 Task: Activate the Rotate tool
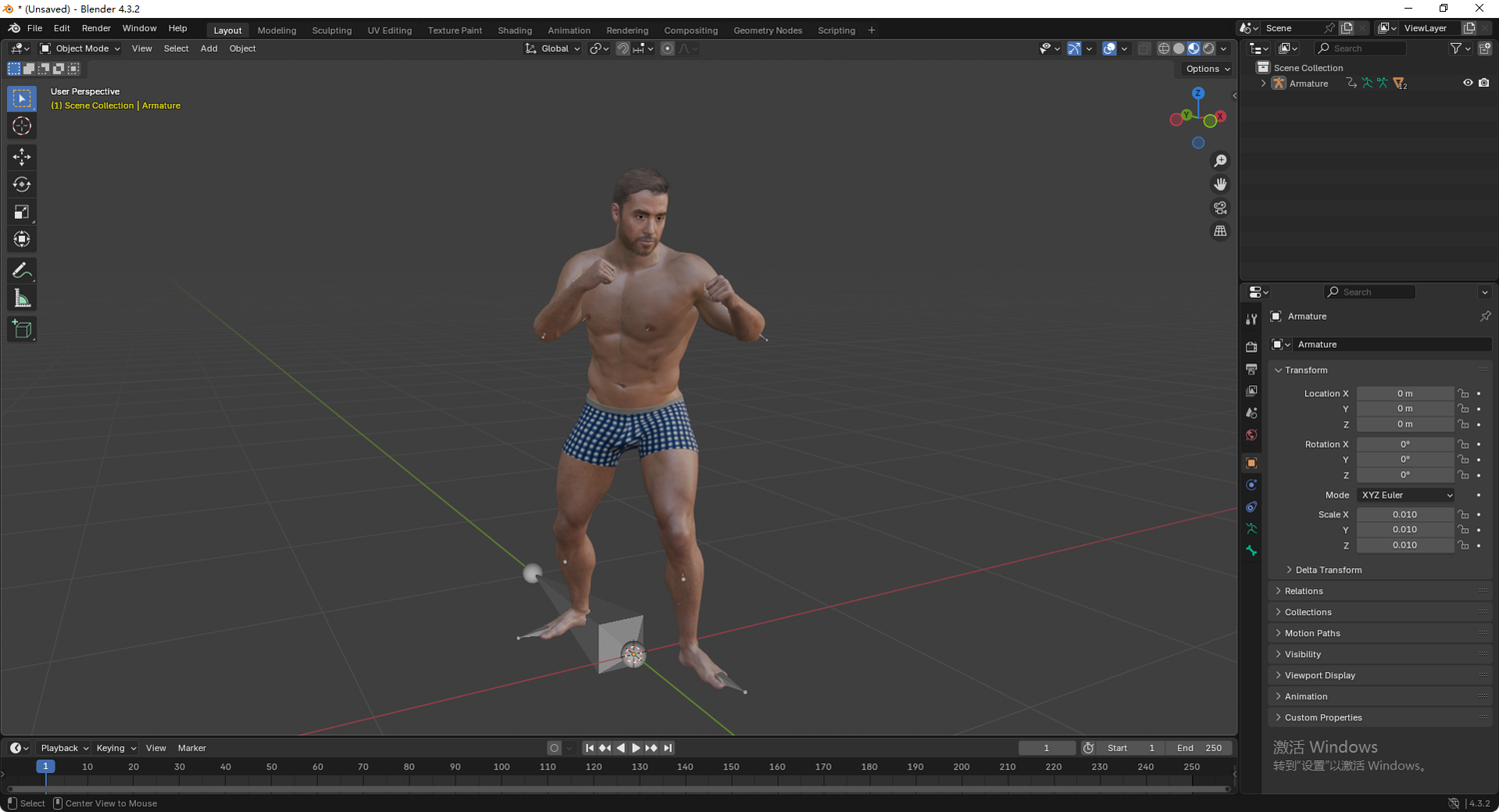click(x=22, y=184)
